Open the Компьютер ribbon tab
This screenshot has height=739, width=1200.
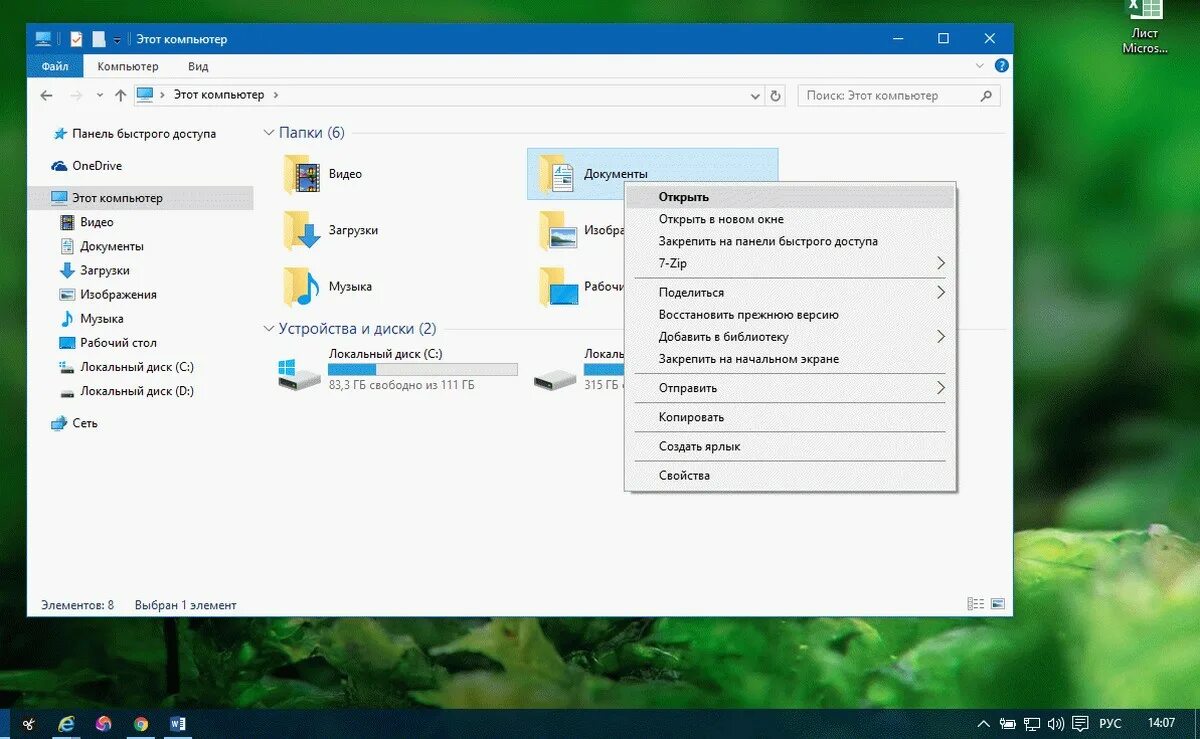(128, 66)
